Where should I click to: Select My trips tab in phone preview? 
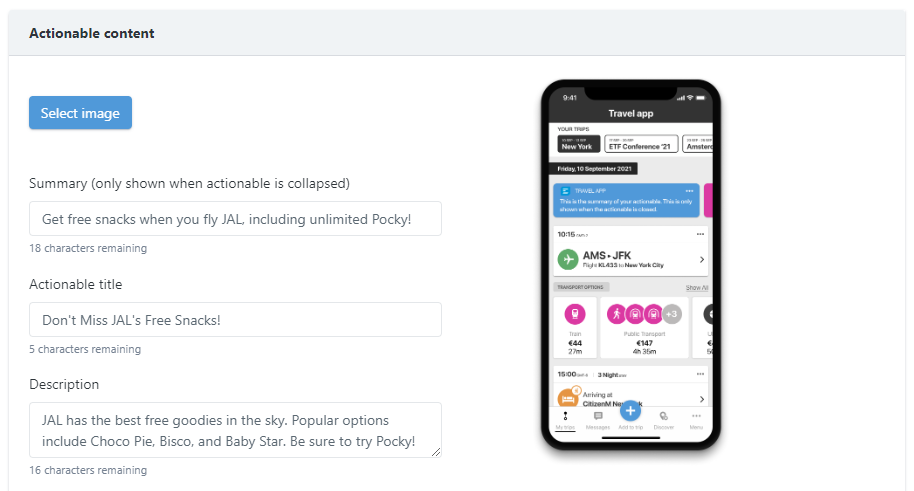565,419
